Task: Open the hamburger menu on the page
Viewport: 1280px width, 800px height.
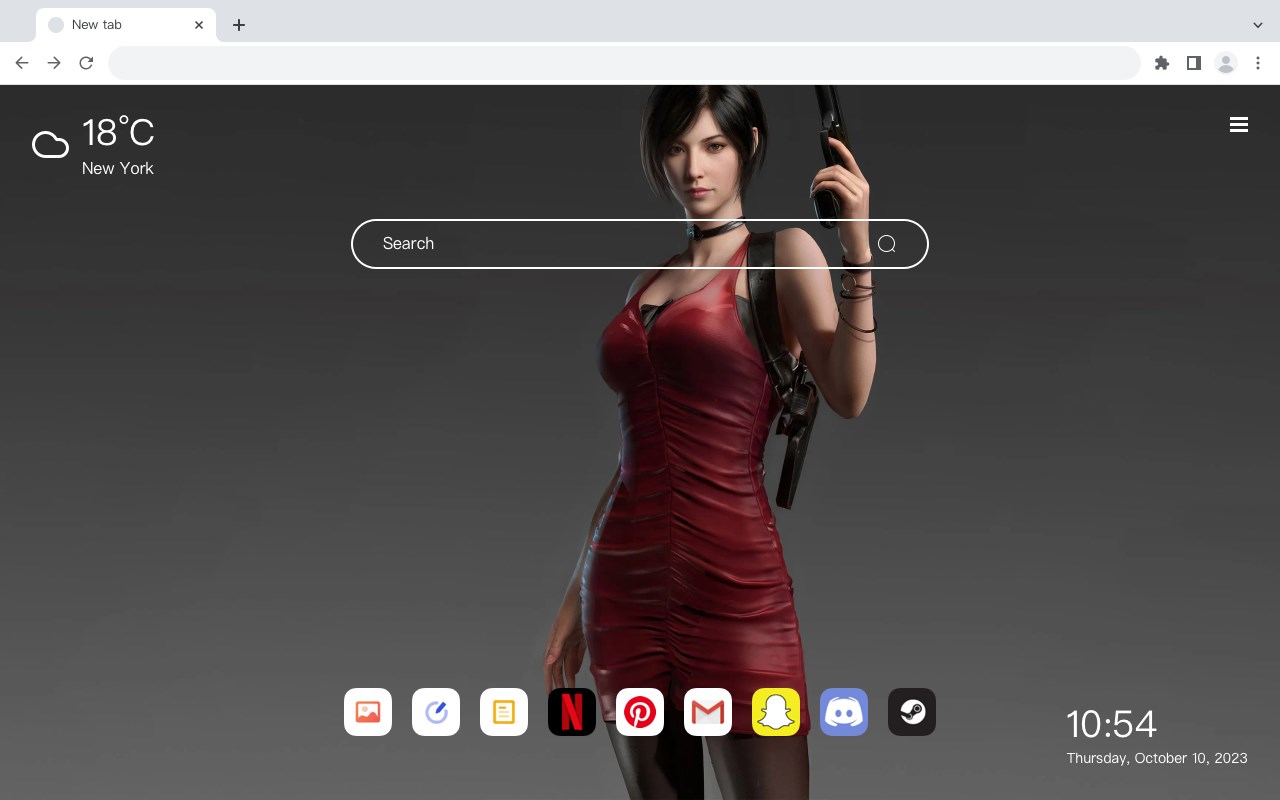Action: point(1239,124)
